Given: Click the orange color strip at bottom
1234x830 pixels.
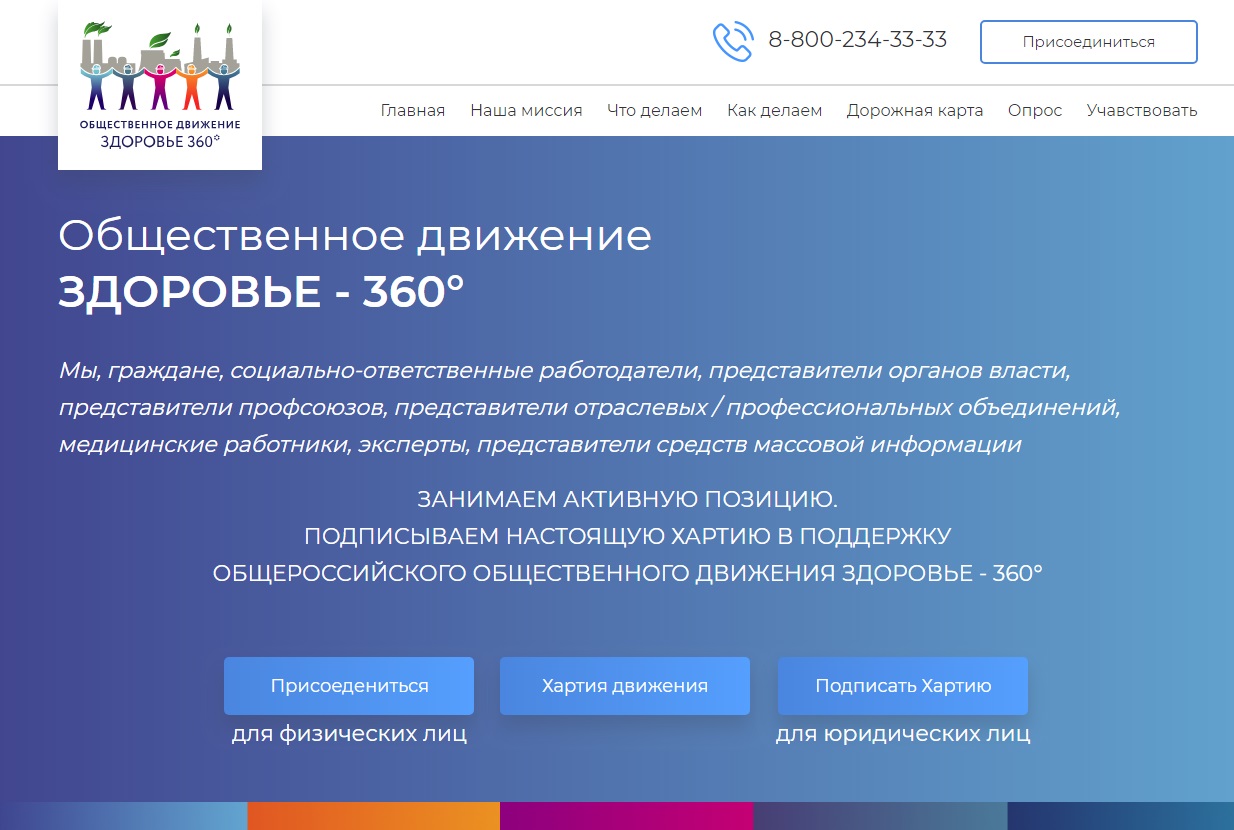Looking at the screenshot, I should (373, 816).
